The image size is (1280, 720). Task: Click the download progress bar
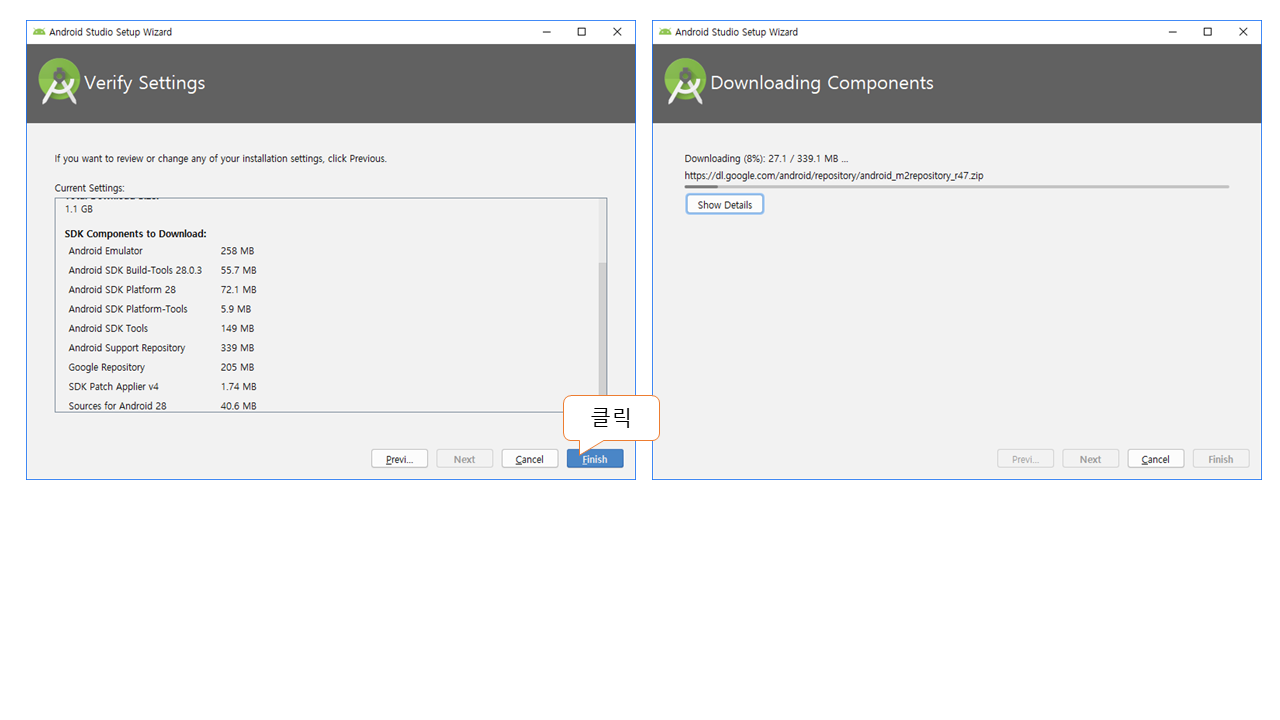(x=956, y=186)
